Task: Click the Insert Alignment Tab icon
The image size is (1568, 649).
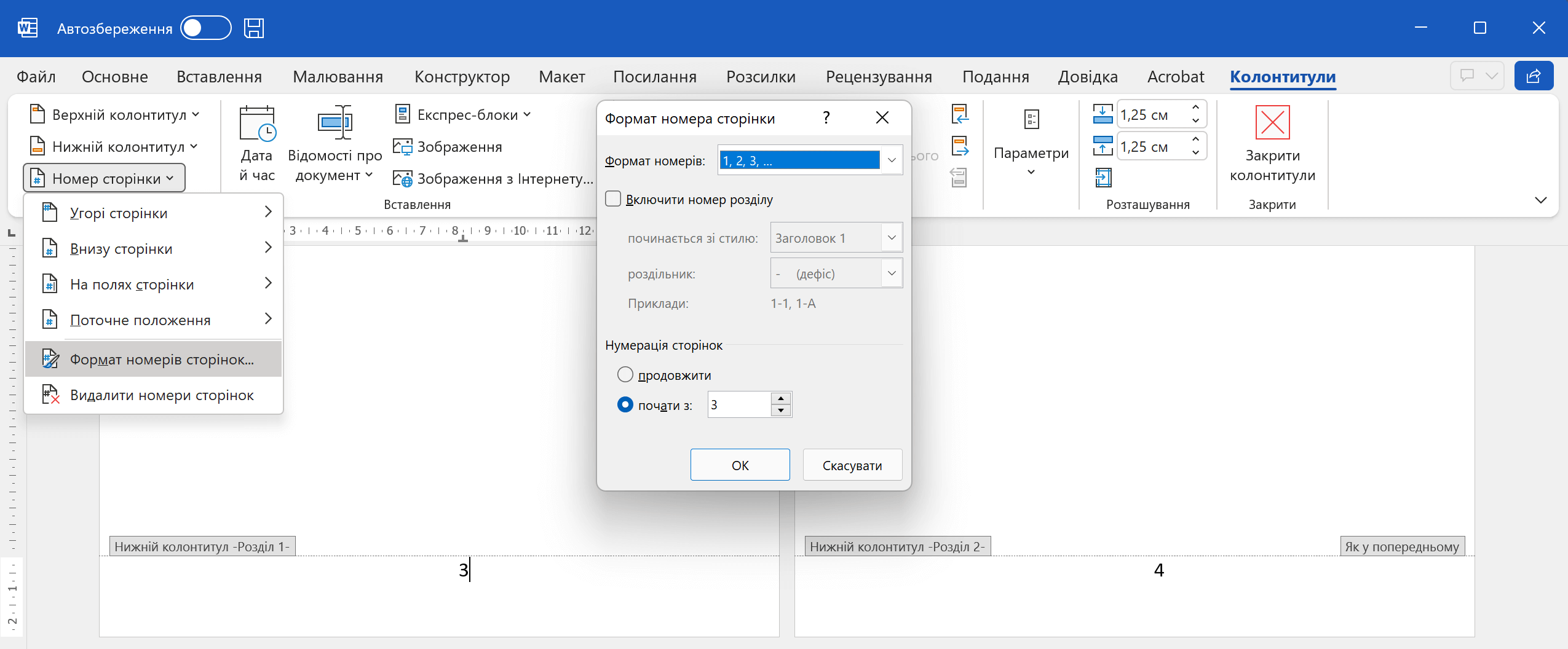Action: (1103, 178)
